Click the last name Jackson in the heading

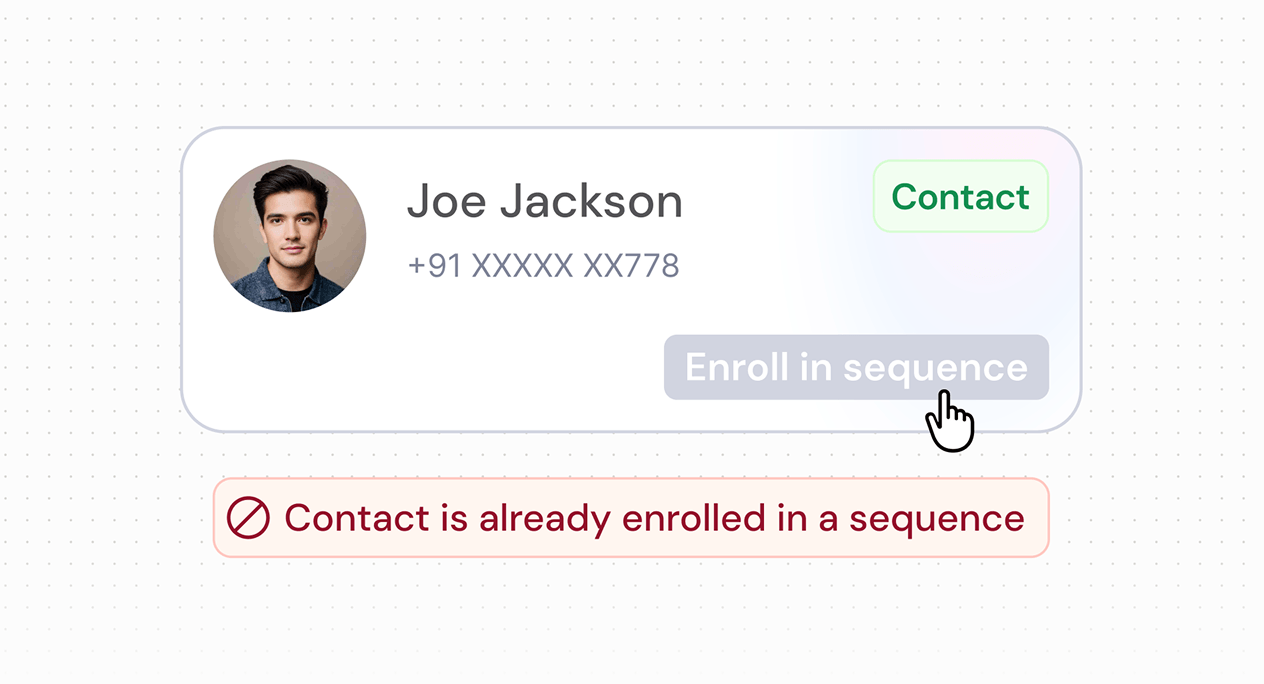tap(591, 202)
